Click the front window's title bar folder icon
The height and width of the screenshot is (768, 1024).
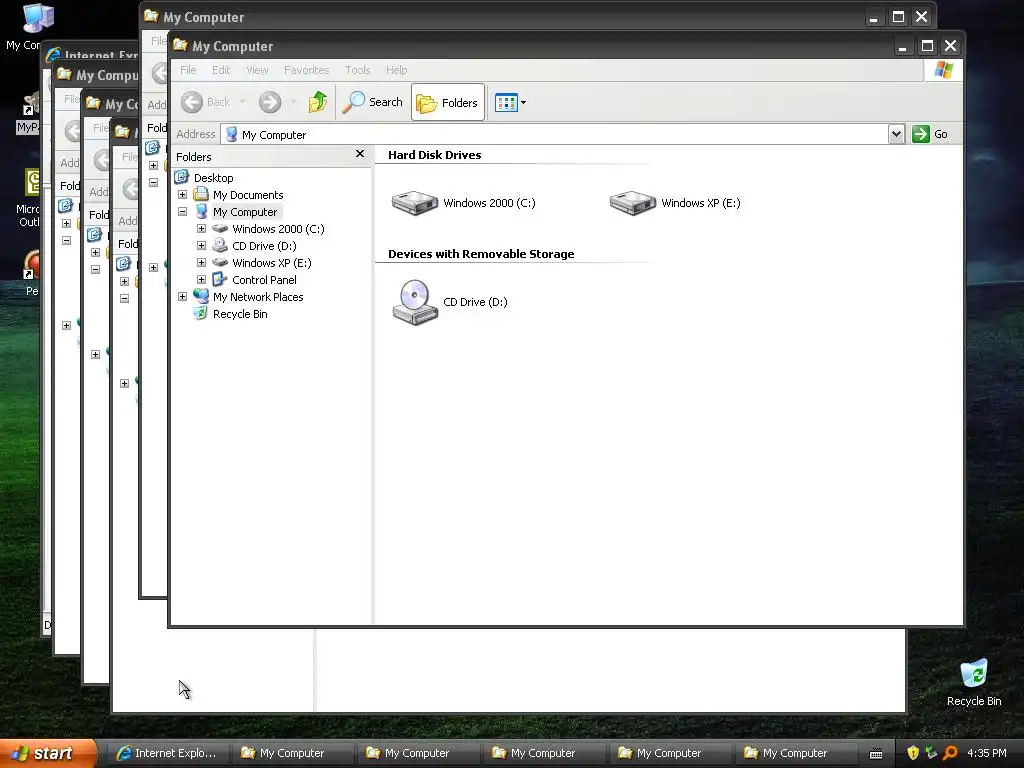point(180,45)
